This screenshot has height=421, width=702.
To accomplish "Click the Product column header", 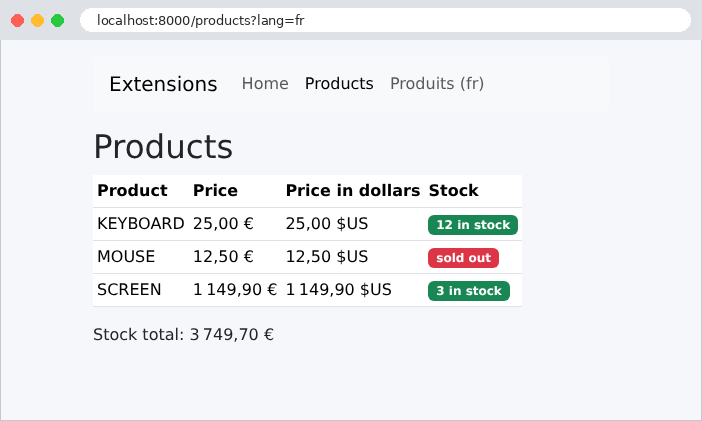I will point(141,191).
